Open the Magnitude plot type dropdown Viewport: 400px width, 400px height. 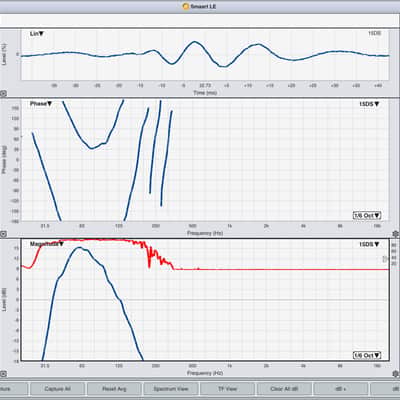(x=47, y=244)
